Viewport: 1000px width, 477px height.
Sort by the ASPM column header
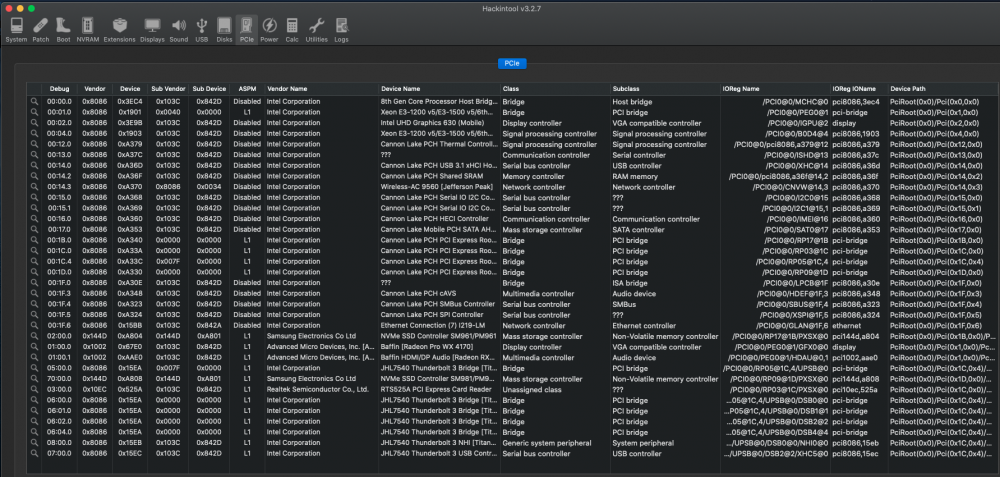[247, 89]
